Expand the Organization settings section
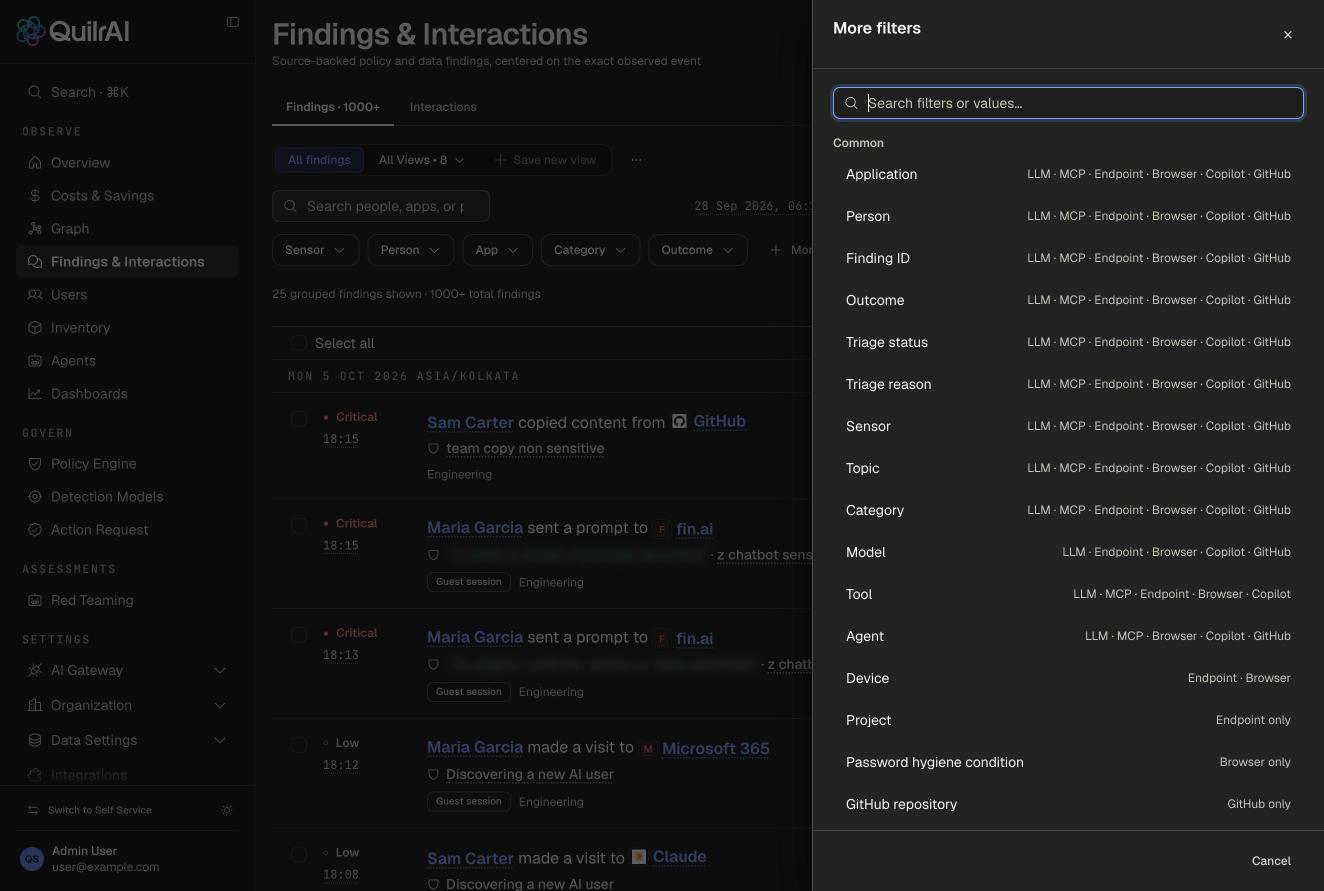 220,706
